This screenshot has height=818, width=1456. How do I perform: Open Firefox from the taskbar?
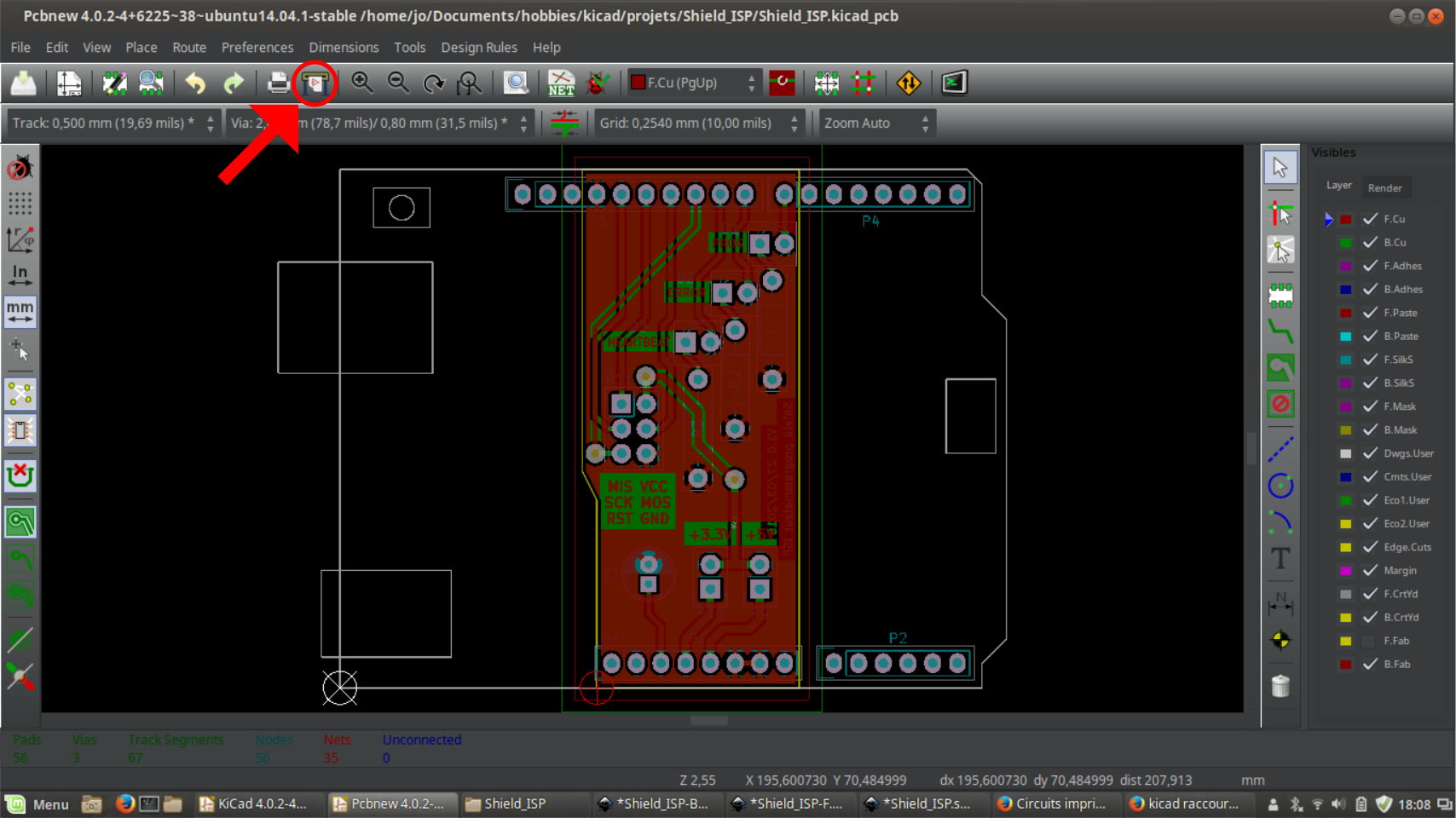124,804
